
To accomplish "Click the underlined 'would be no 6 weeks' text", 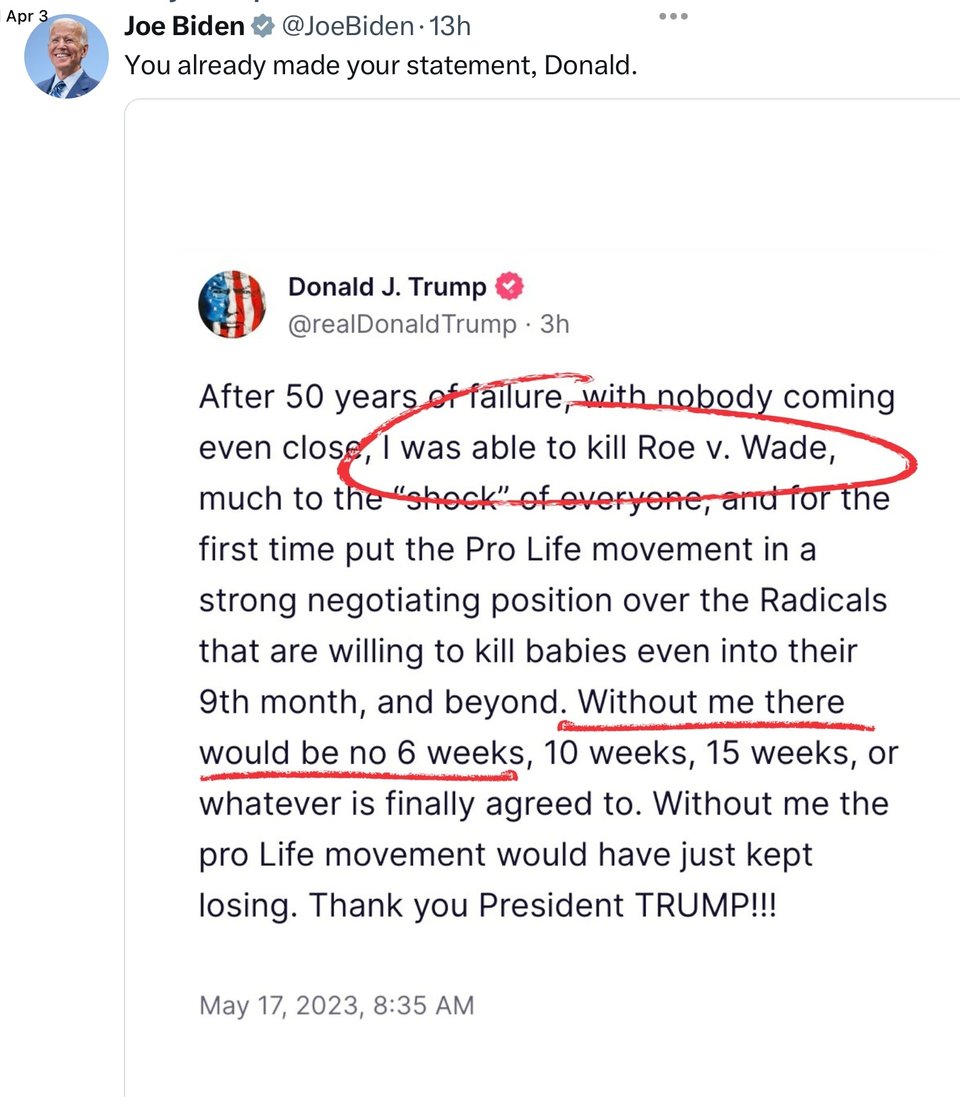I will pos(360,753).
